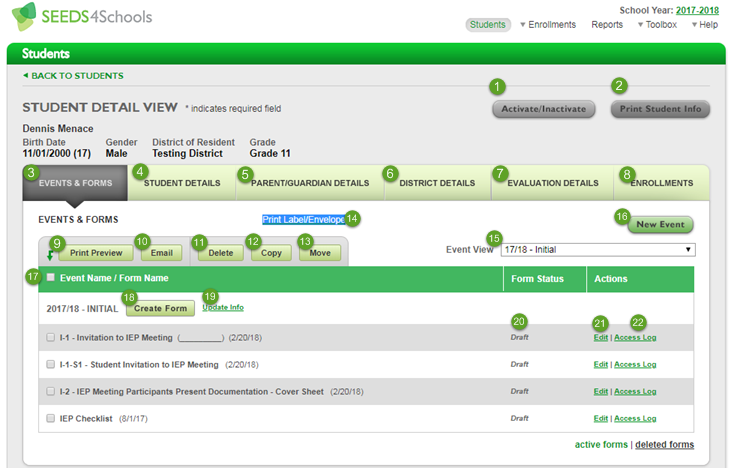This screenshot has width=734, height=468.
Task: Click the SEEDS4Schools leaf logo
Action: [24, 16]
